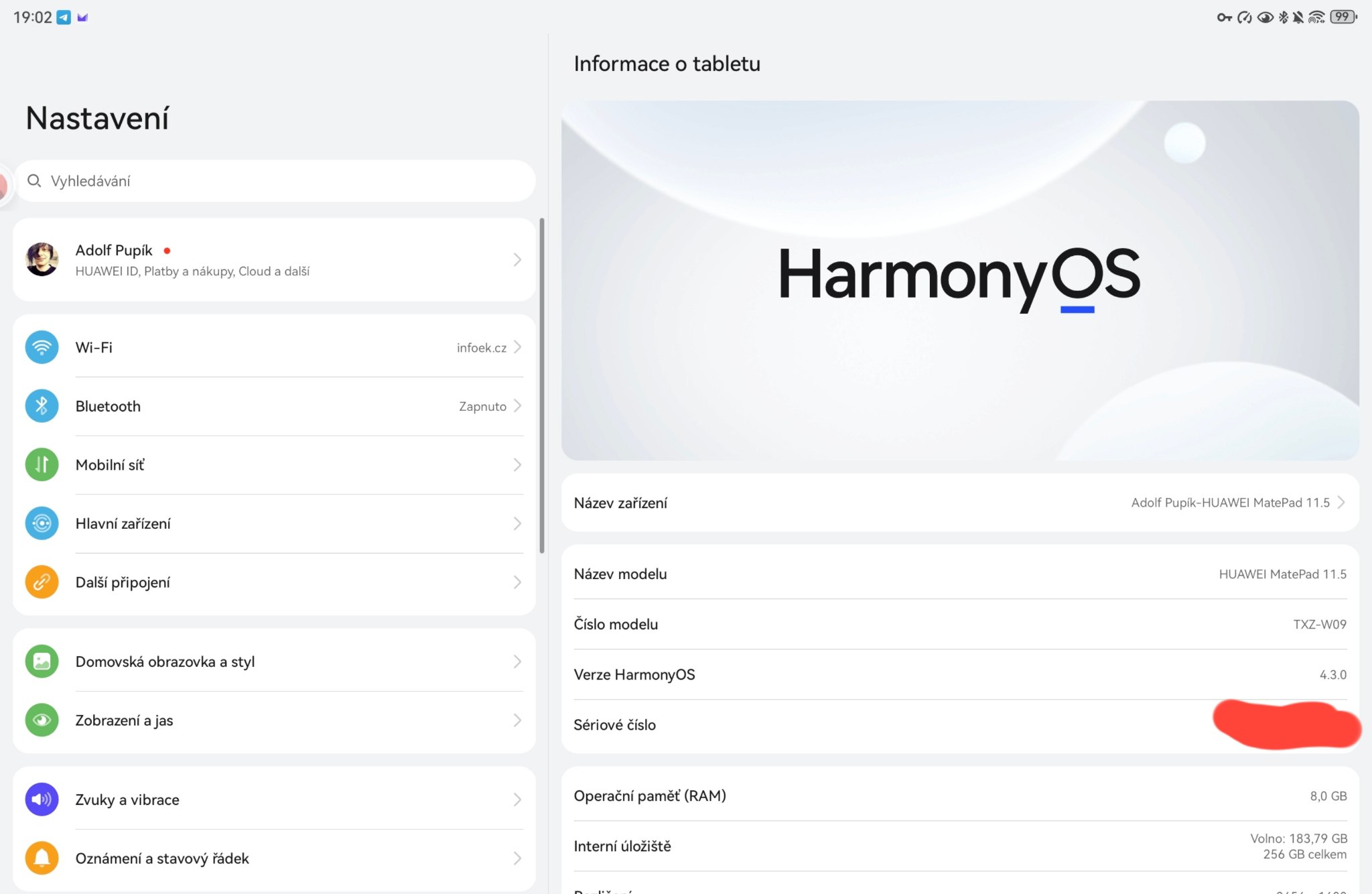
Task: Click the chevron beside infoek.cz Wi-Fi
Action: point(517,347)
